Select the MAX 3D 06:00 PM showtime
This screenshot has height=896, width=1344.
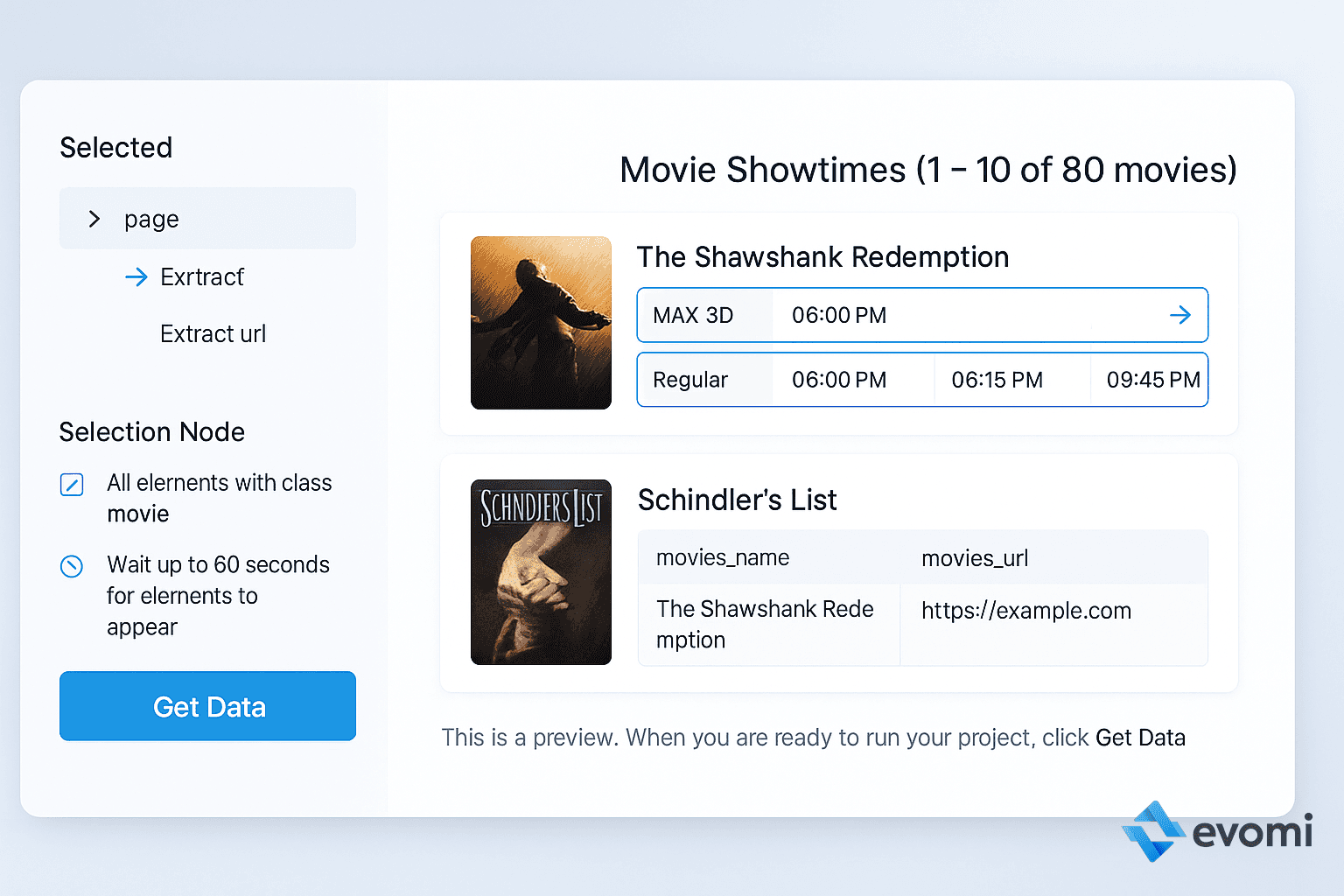839,315
